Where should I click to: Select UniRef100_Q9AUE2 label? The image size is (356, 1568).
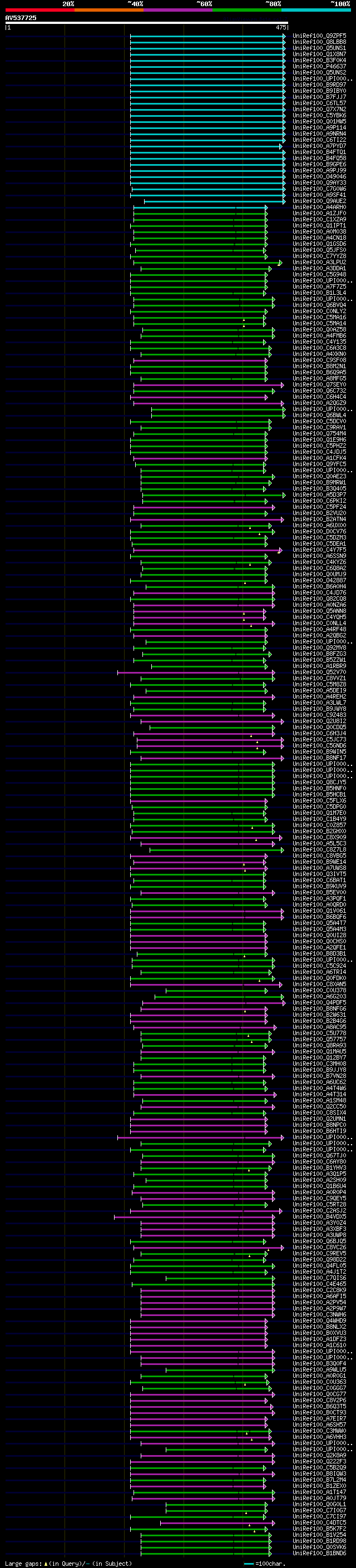[319, 201]
